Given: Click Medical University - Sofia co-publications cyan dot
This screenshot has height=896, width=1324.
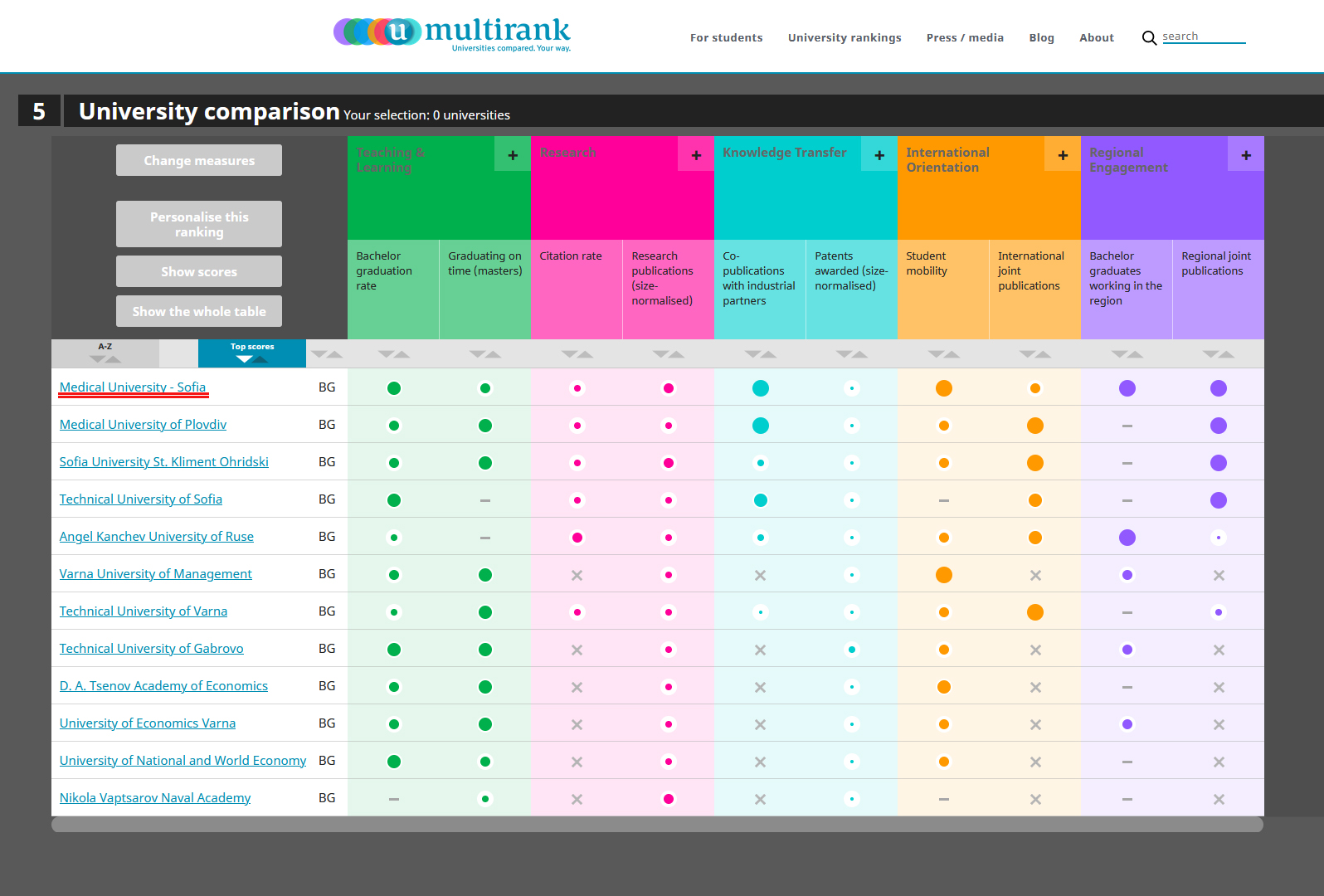Looking at the screenshot, I should tap(761, 388).
